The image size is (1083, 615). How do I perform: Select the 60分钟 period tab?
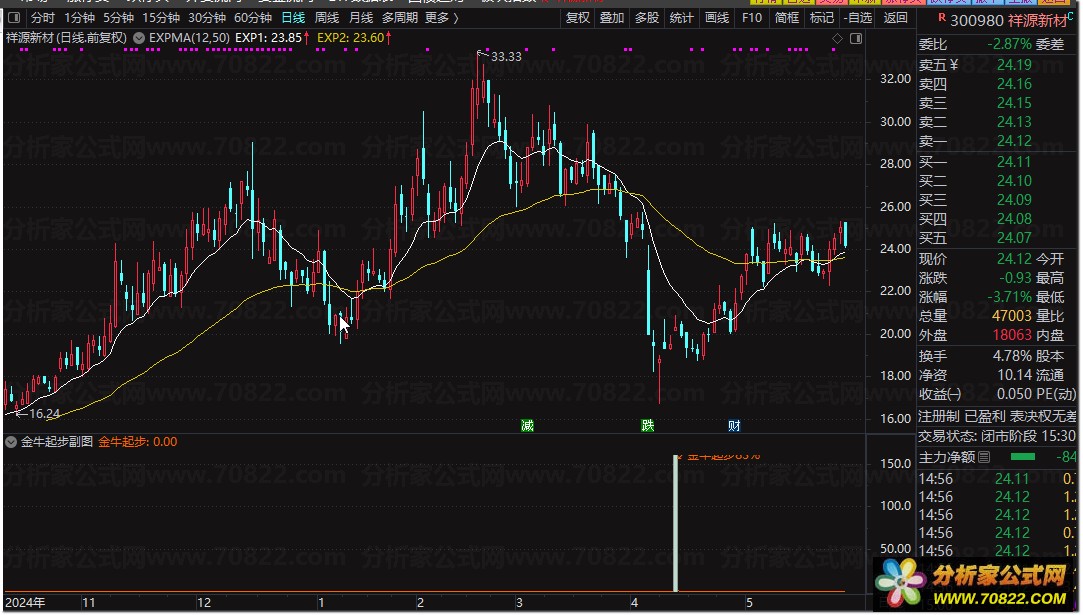(x=253, y=17)
